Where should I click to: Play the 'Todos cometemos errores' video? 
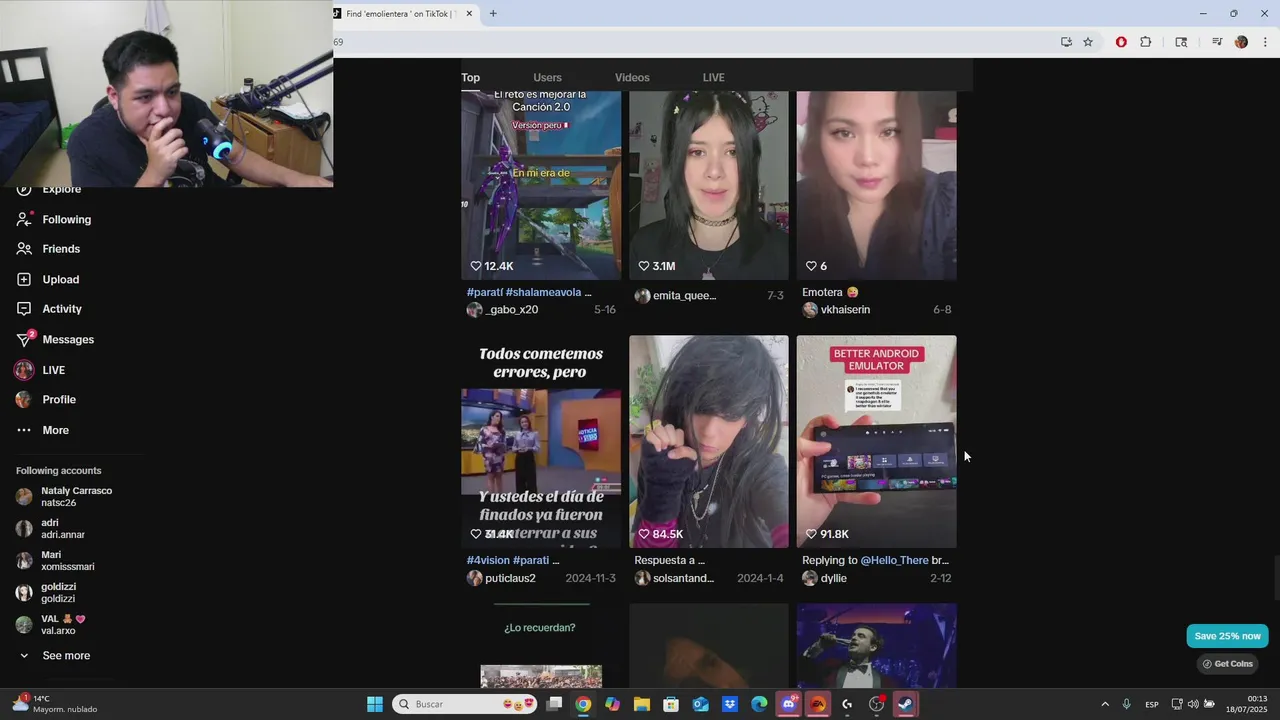coord(541,441)
